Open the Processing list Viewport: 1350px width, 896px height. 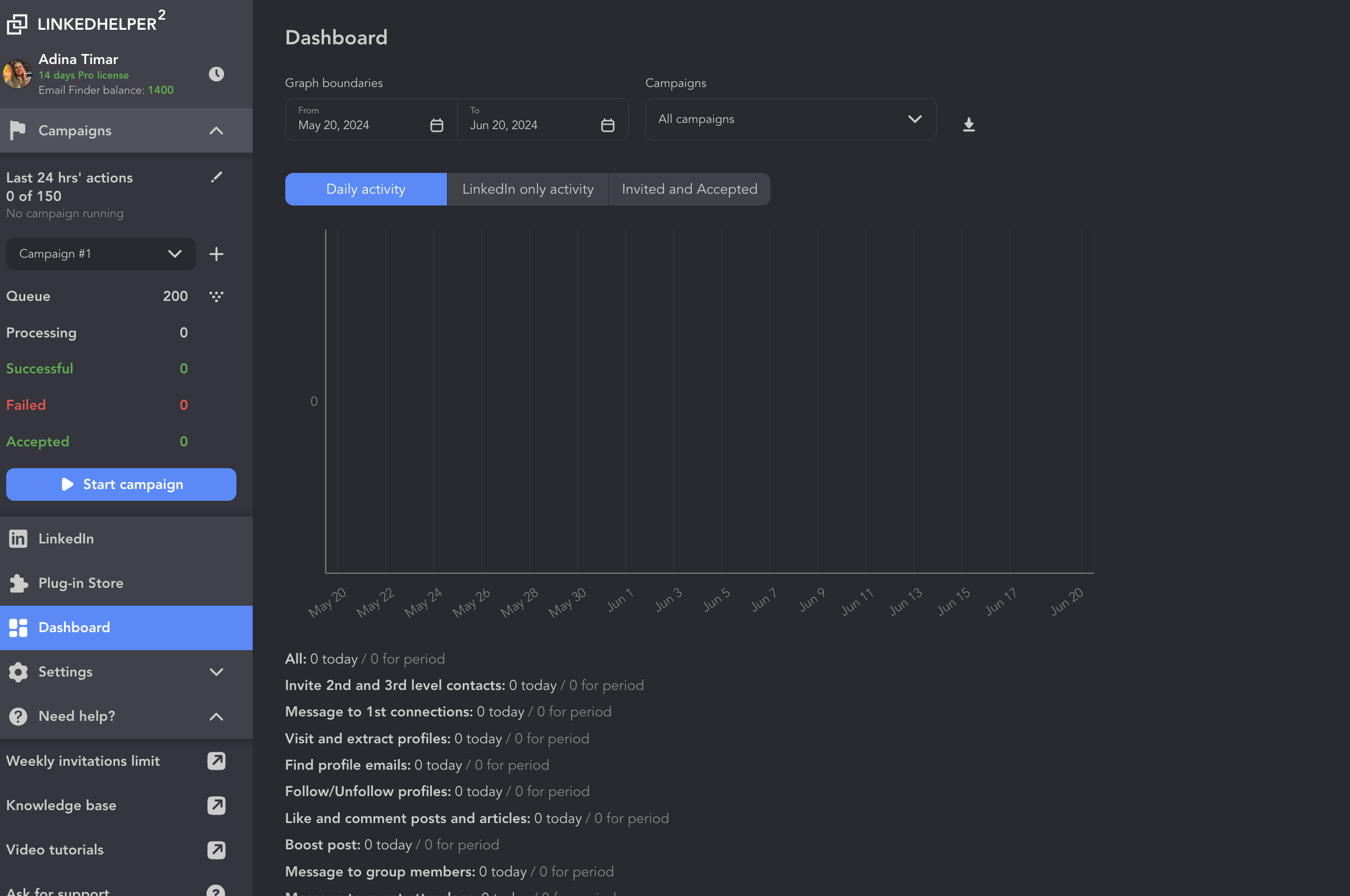tap(97, 332)
